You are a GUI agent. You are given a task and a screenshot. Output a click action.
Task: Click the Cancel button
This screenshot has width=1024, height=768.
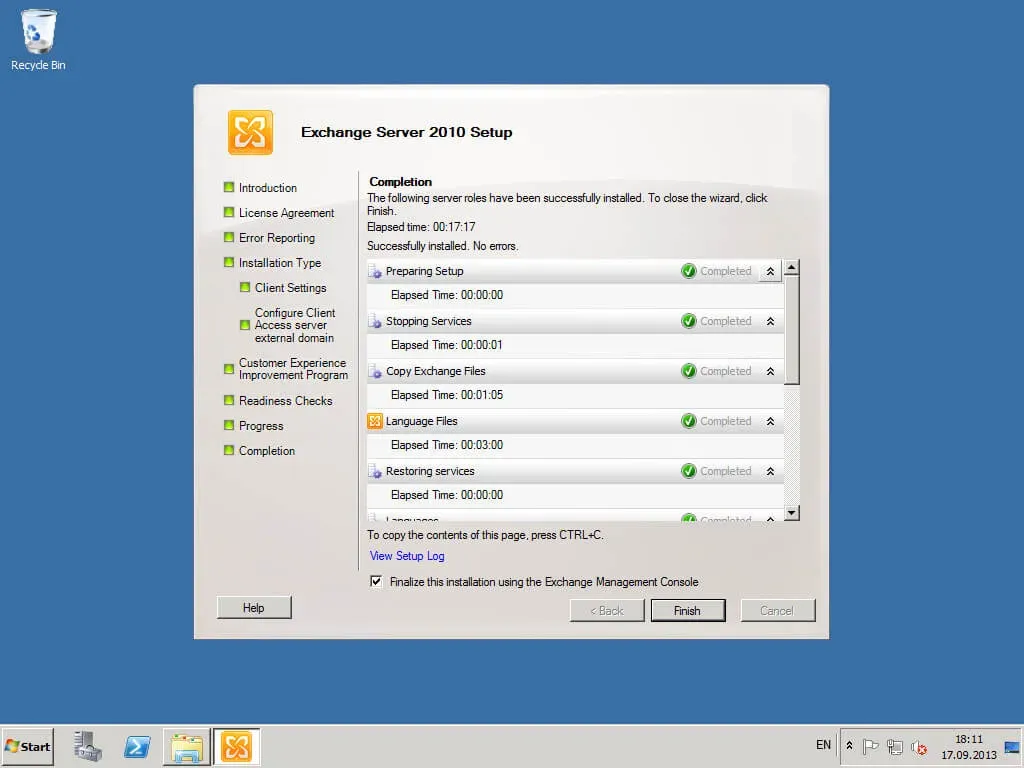click(777, 611)
